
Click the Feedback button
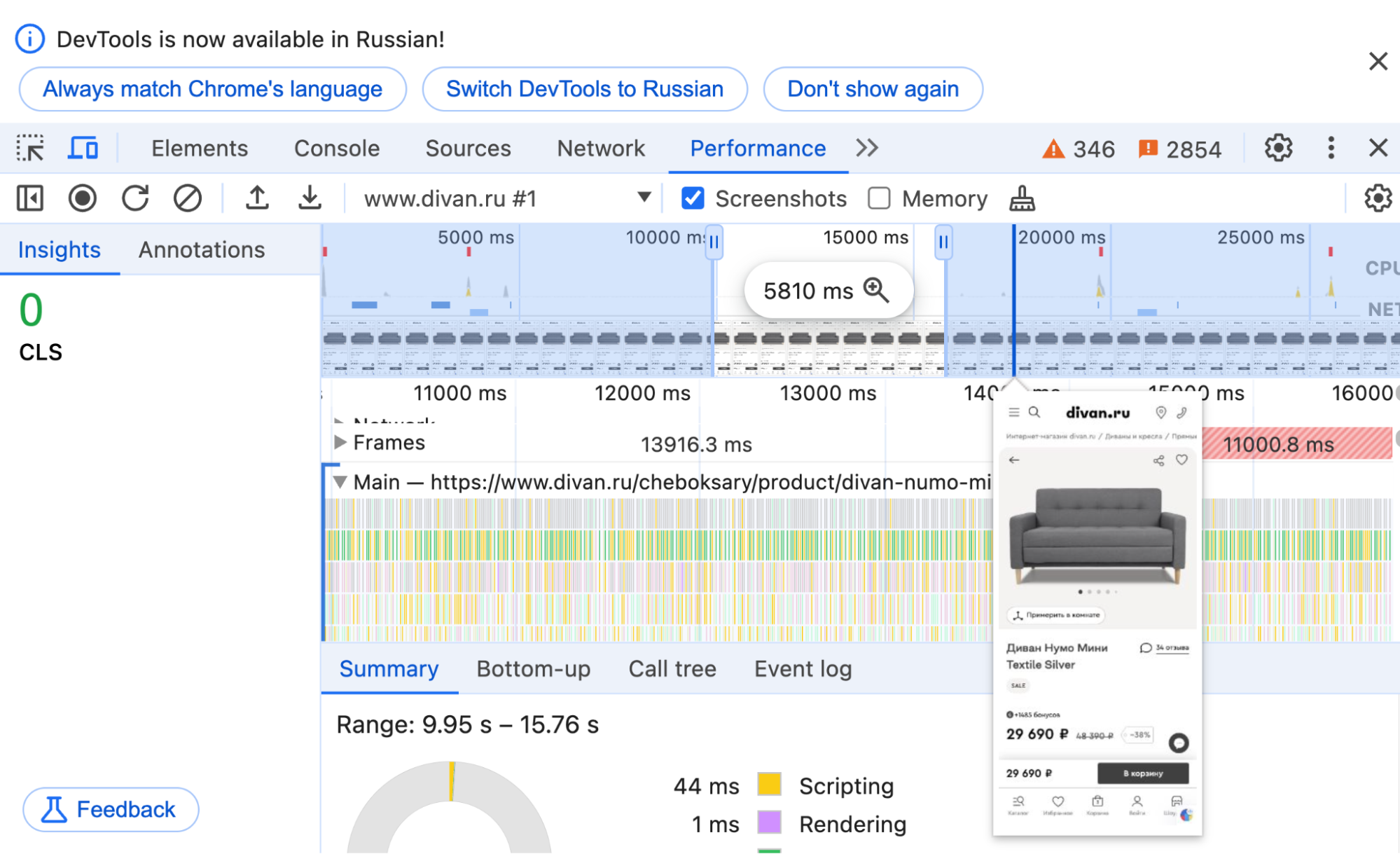coord(111,810)
